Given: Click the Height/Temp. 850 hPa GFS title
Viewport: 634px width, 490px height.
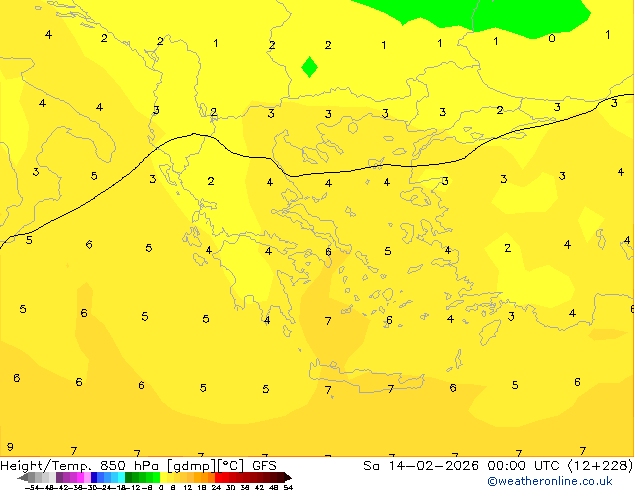Looking at the screenshot, I should click(x=138, y=466).
